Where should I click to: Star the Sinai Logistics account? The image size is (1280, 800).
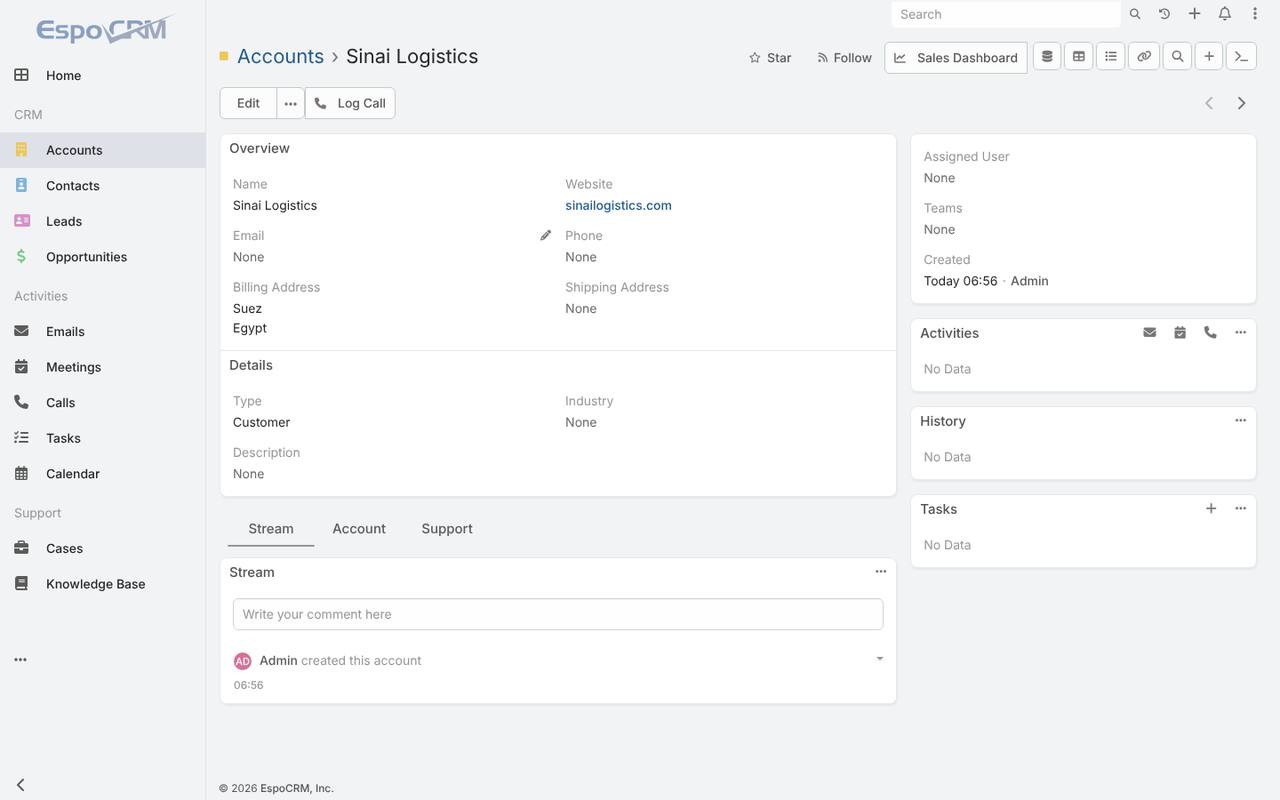coord(770,58)
